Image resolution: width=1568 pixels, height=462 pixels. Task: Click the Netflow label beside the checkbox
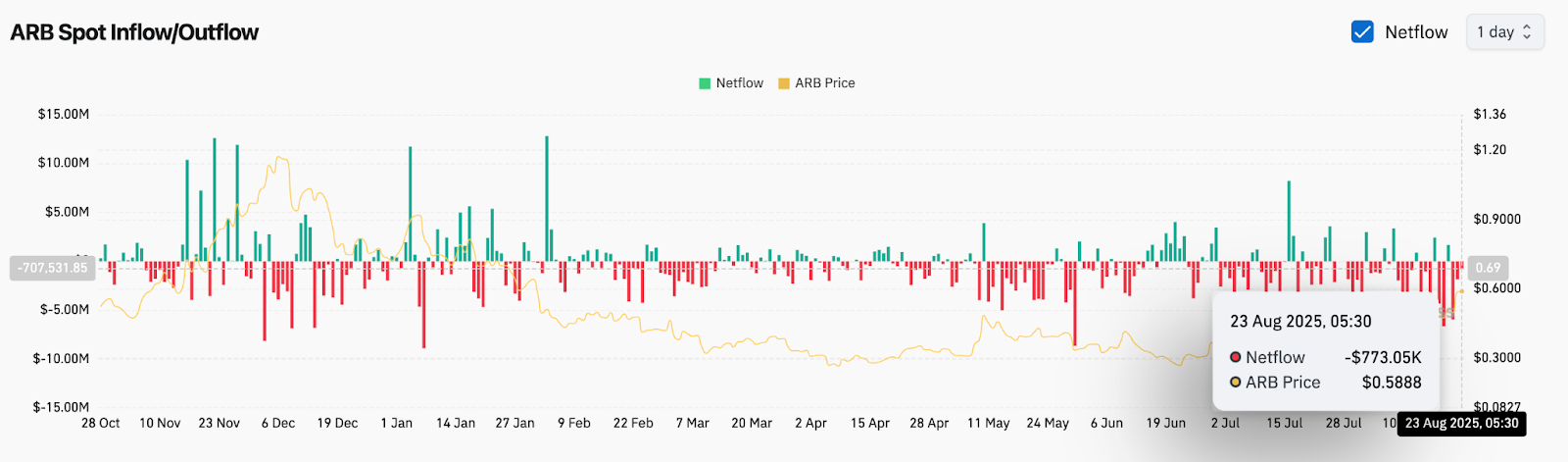point(1416,32)
